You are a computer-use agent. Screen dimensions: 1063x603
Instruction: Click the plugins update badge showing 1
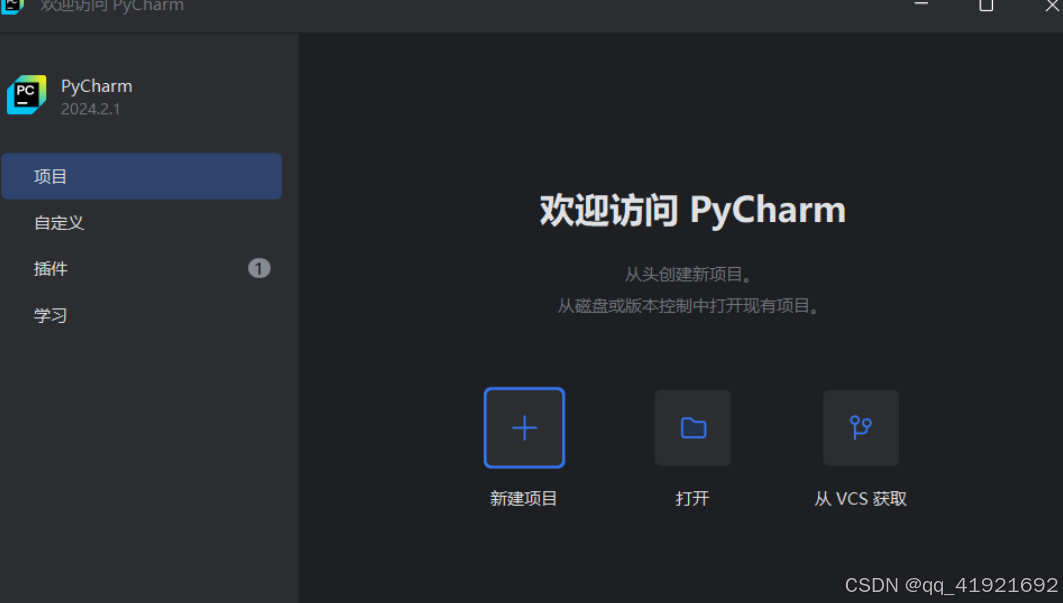[259, 269]
